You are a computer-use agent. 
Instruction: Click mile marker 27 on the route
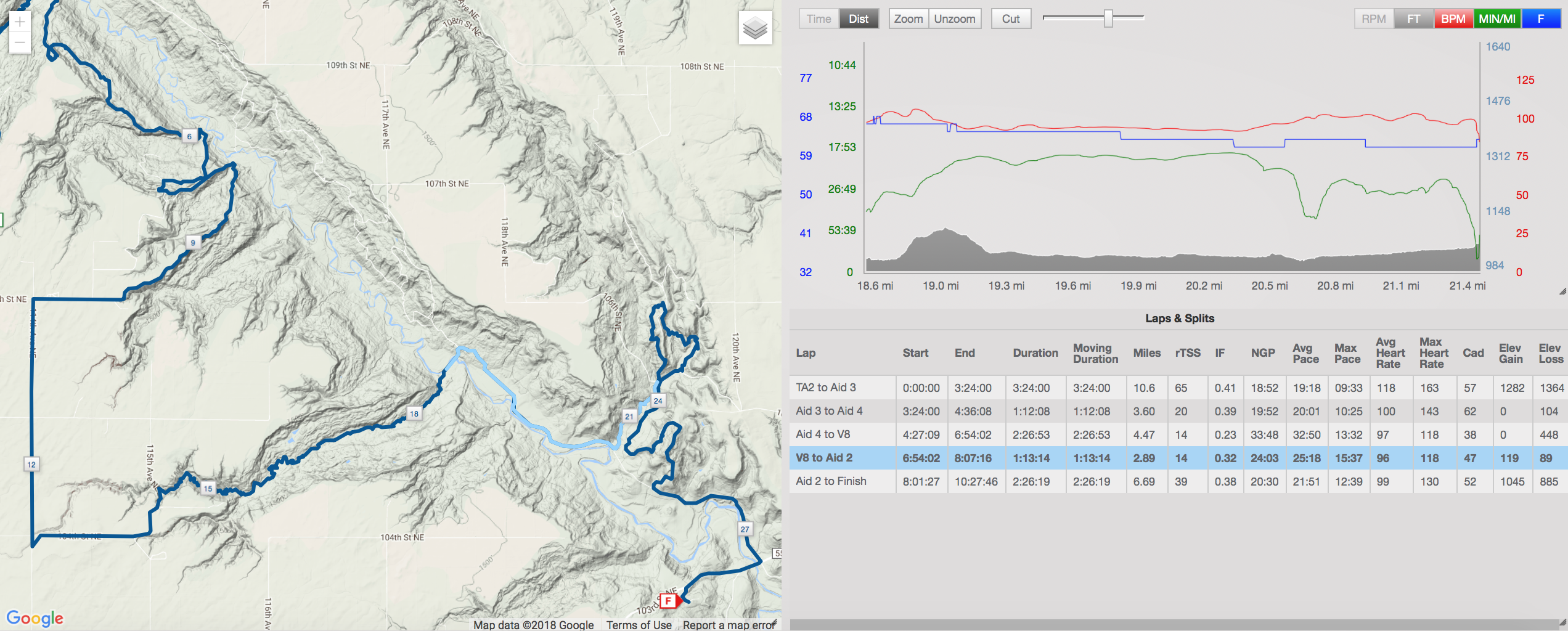click(745, 529)
